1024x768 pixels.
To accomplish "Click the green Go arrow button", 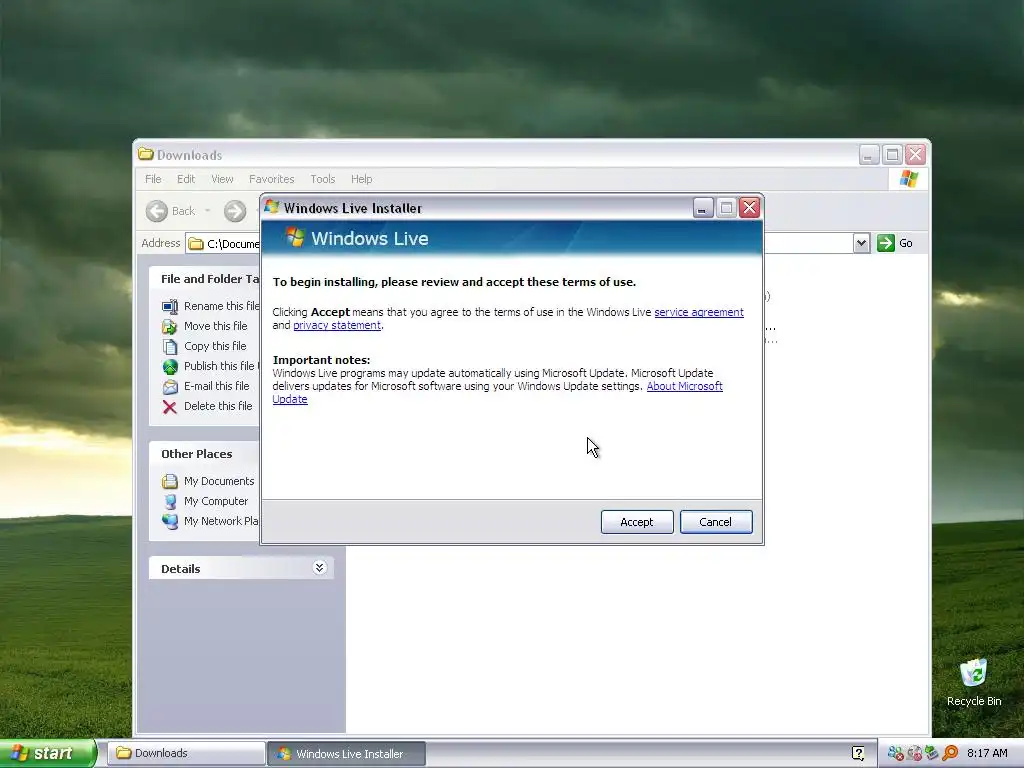I will [886, 243].
